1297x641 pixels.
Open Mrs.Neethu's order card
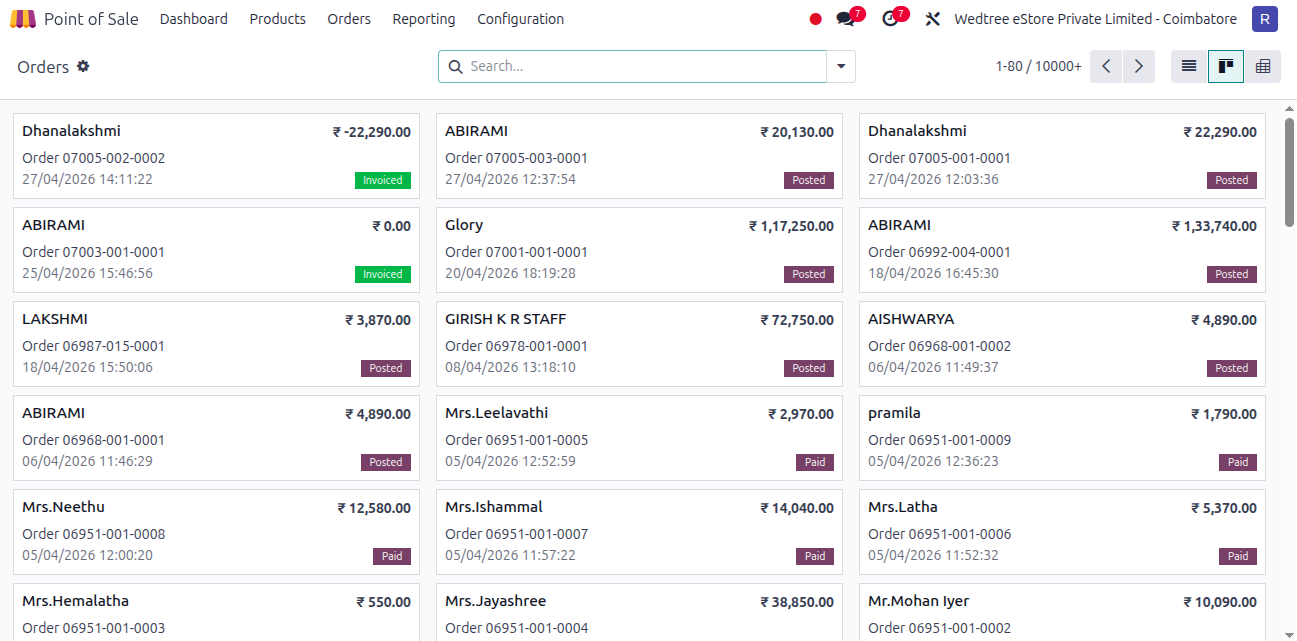(x=216, y=532)
